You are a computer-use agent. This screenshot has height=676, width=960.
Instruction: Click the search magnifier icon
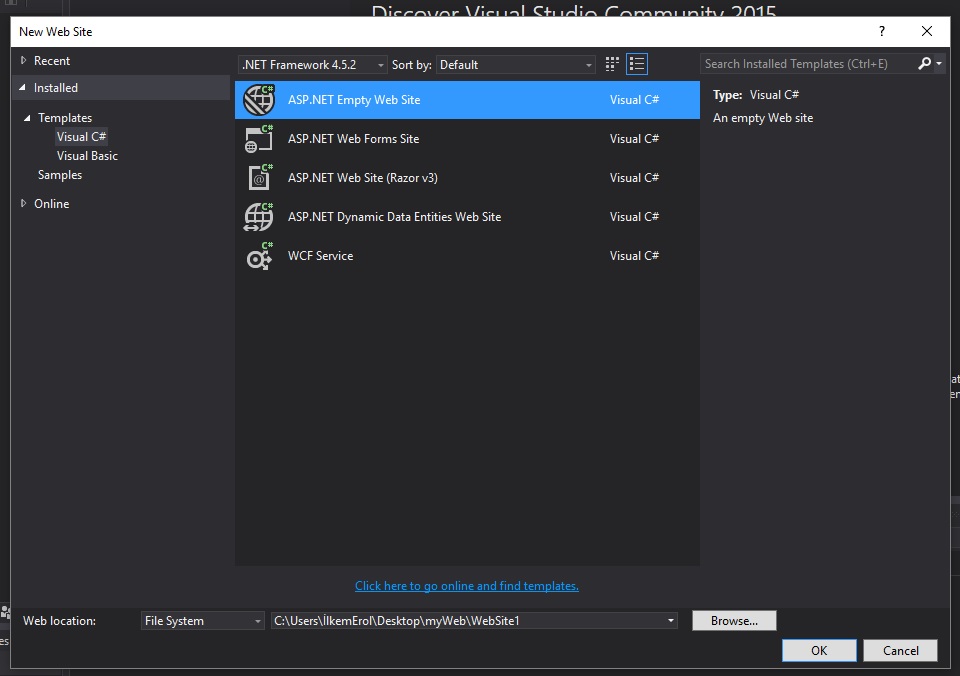tap(924, 64)
